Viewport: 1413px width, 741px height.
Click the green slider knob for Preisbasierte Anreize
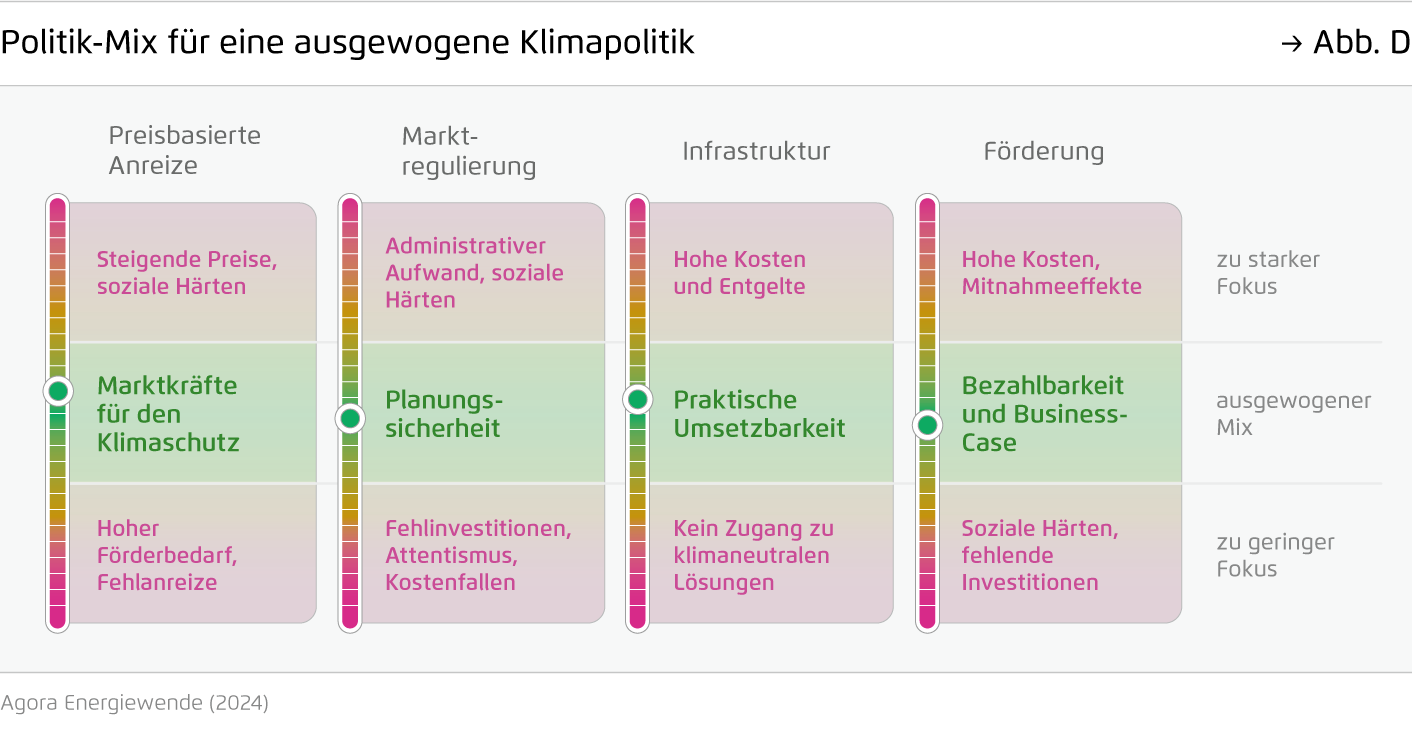coord(58,390)
